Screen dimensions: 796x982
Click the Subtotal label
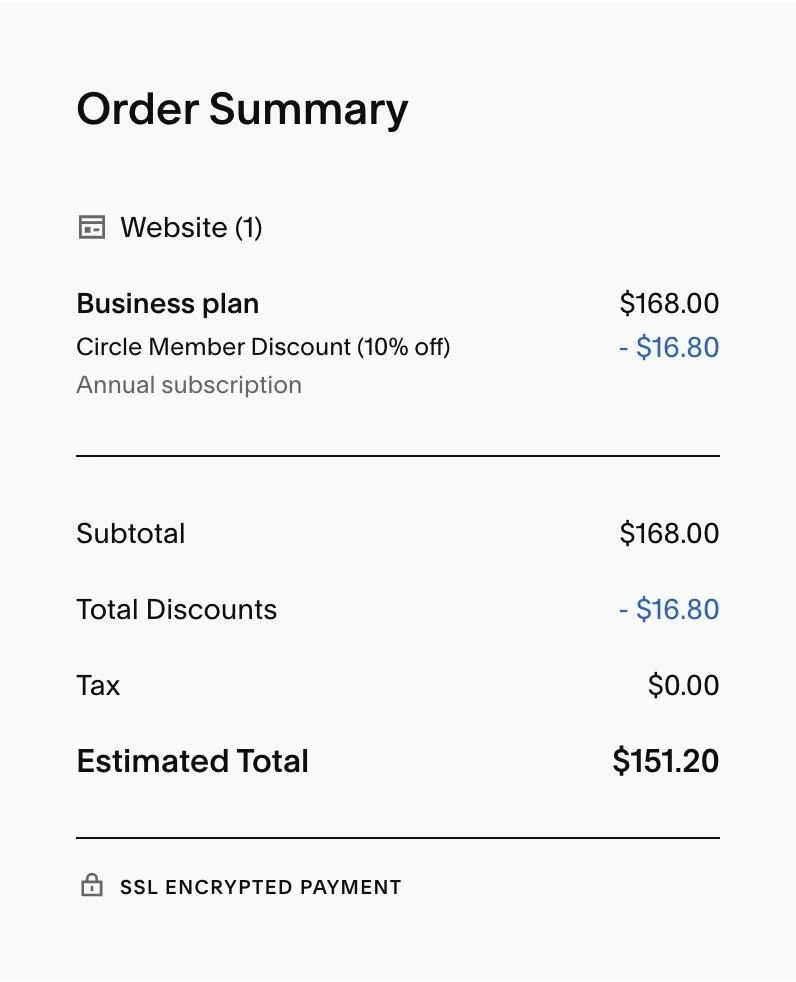pyautogui.click(x=131, y=533)
